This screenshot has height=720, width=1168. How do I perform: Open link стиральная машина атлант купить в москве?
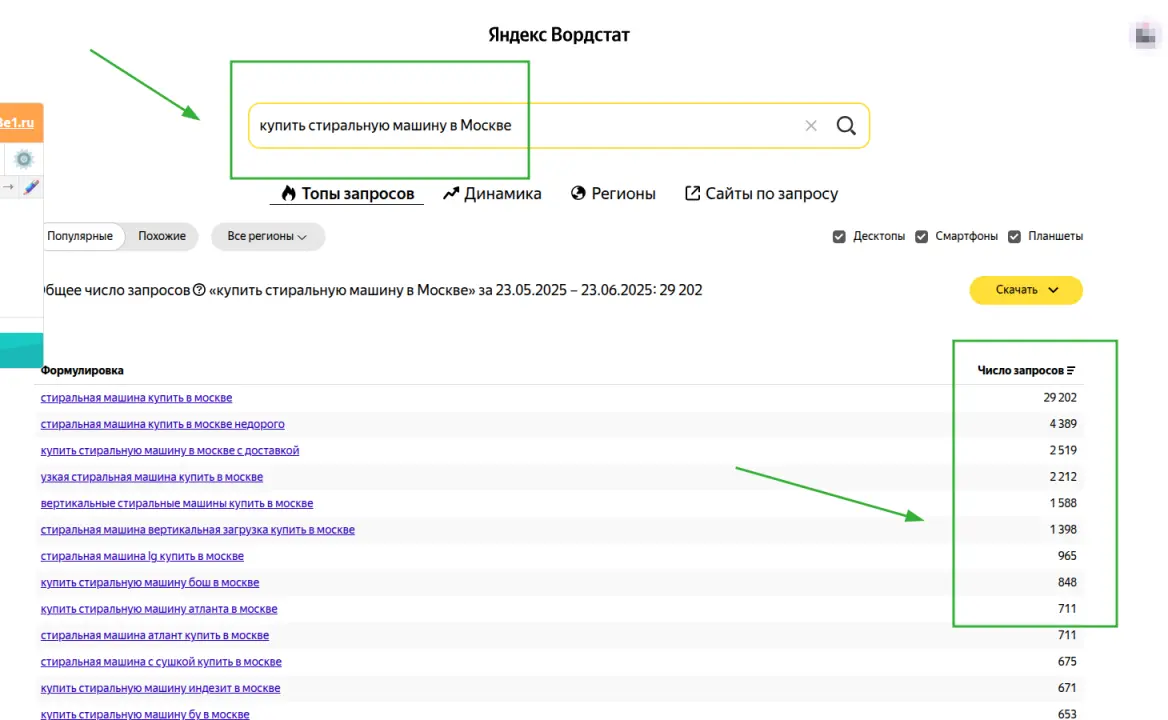155,635
